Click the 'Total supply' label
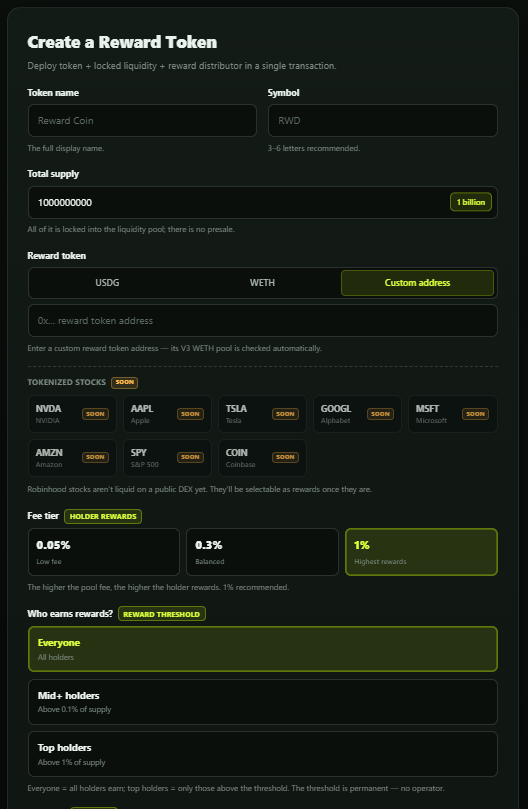 [53, 174]
